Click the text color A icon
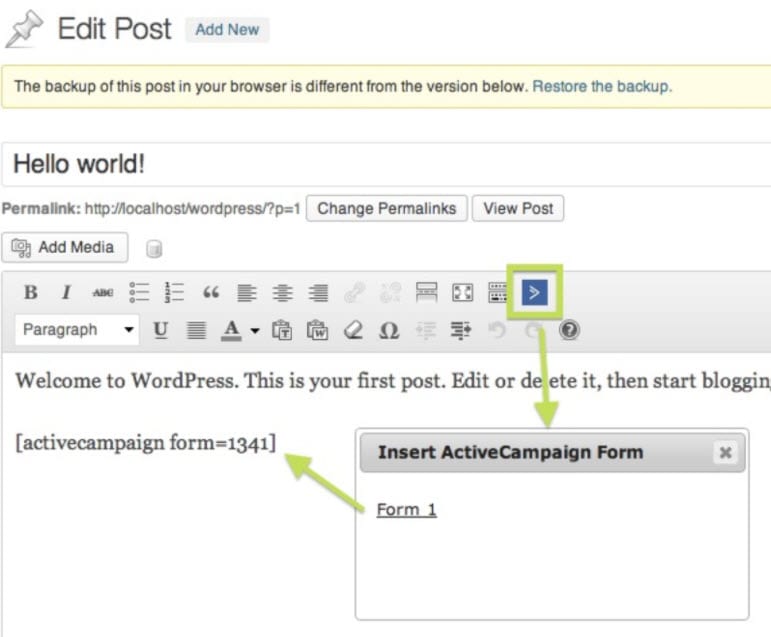771x637 pixels. pyautogui.click(x=231, y=330)
